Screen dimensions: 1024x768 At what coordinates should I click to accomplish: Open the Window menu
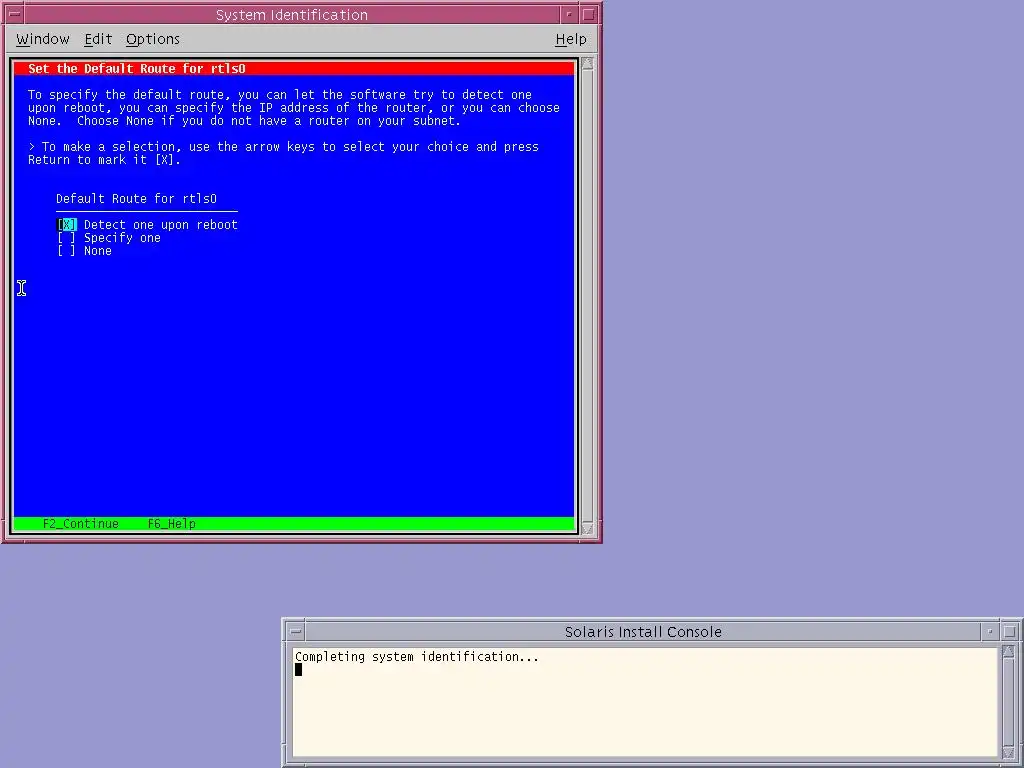point(42,39)
